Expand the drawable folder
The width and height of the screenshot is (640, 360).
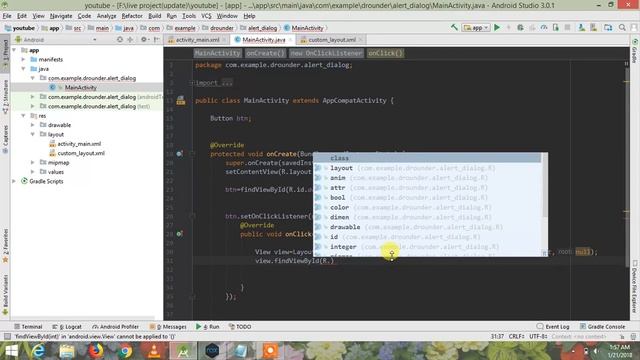click(33, 125)
